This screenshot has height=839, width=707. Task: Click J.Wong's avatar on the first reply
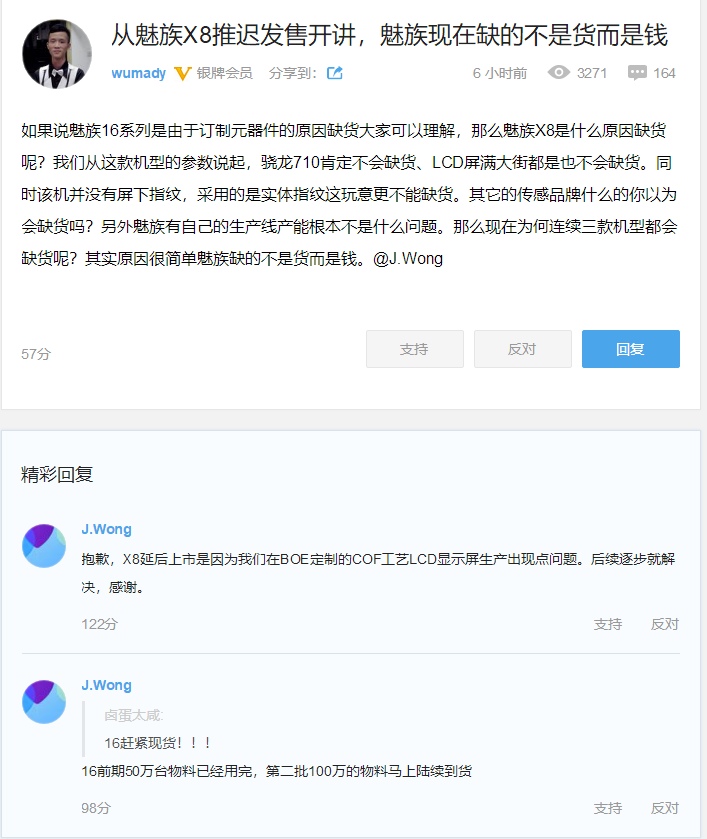pyautogui.click(x=43, y=546)
